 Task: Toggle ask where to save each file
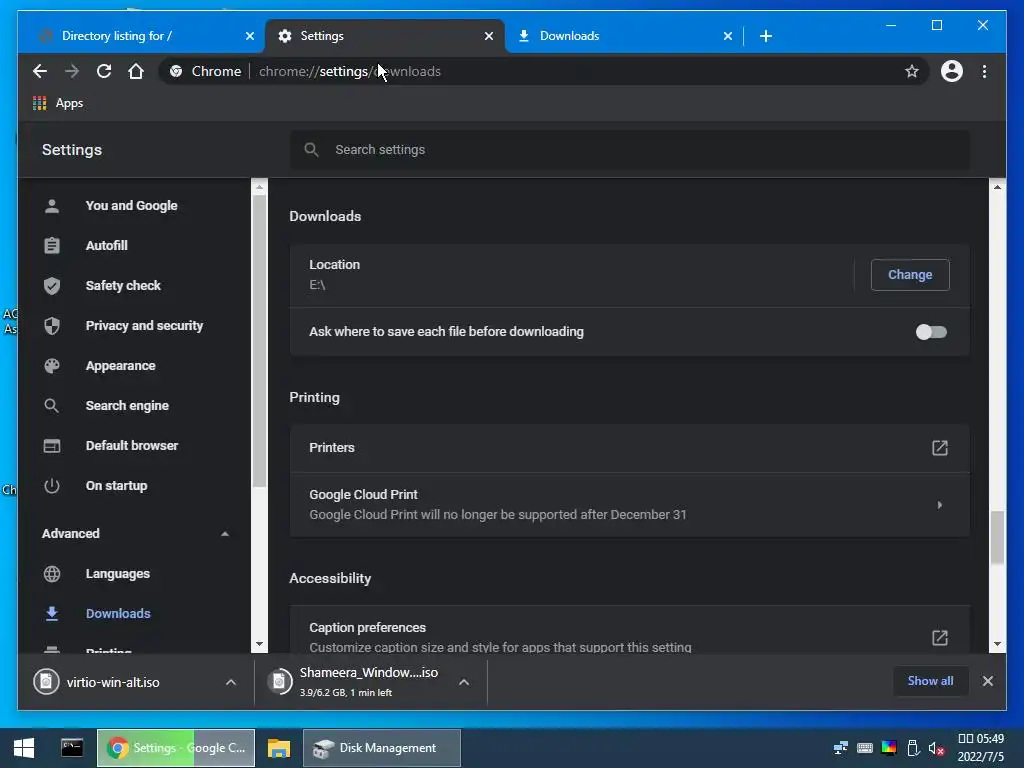pos(931,332)
